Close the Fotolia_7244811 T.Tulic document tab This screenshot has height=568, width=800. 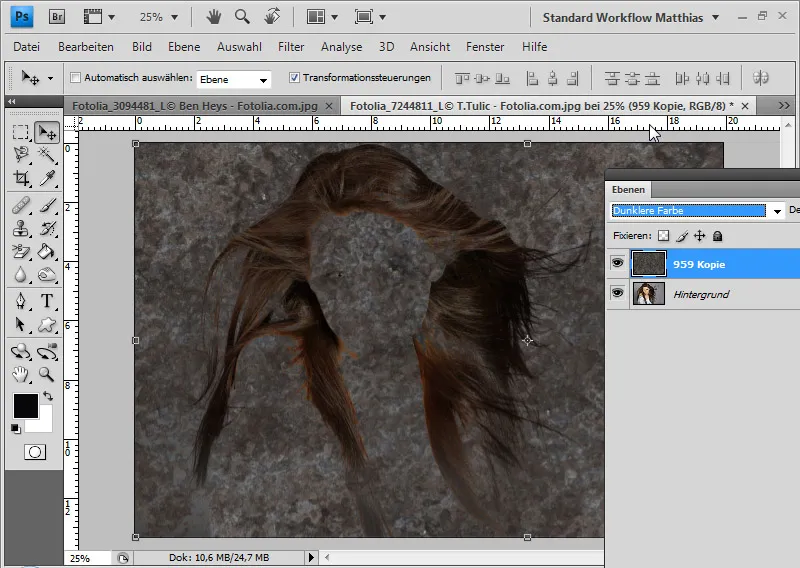pyautogui.click(x=745, y=106)
